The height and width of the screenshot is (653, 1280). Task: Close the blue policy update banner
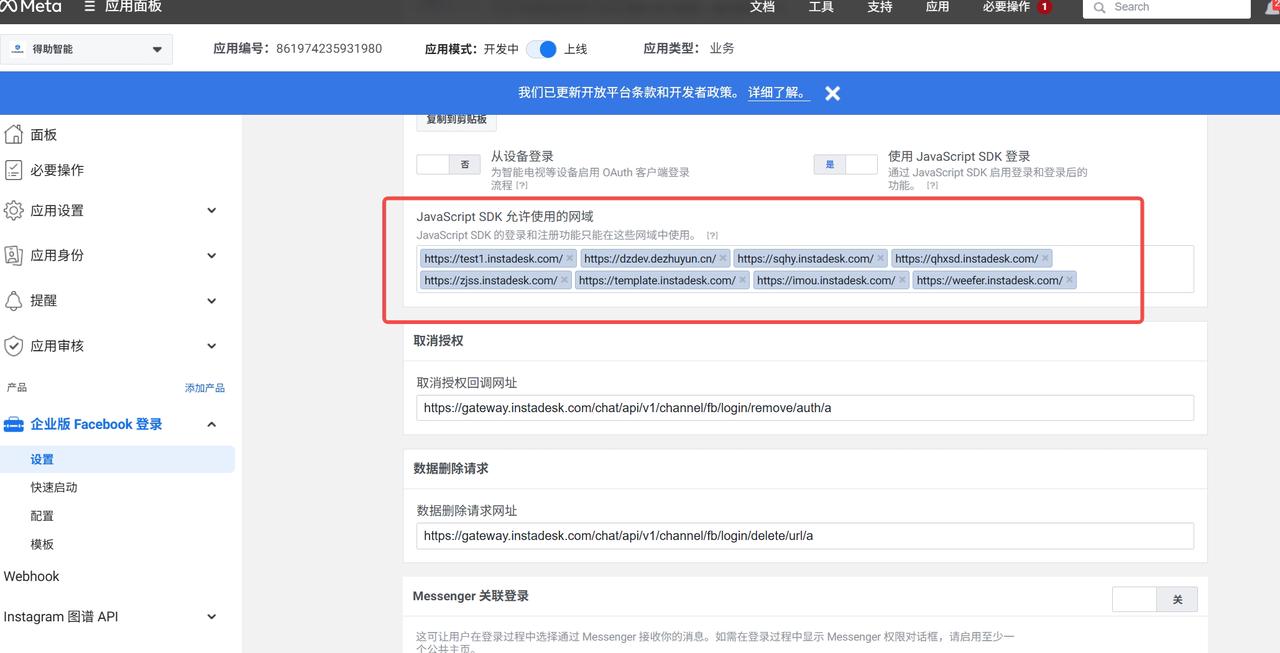click(x=832, y=93)
